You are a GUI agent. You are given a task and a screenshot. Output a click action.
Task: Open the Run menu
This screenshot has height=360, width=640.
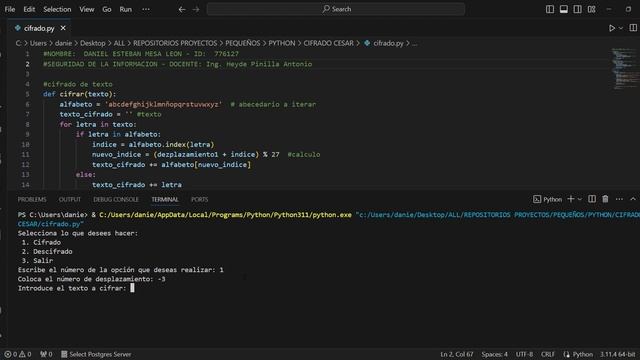126,9
